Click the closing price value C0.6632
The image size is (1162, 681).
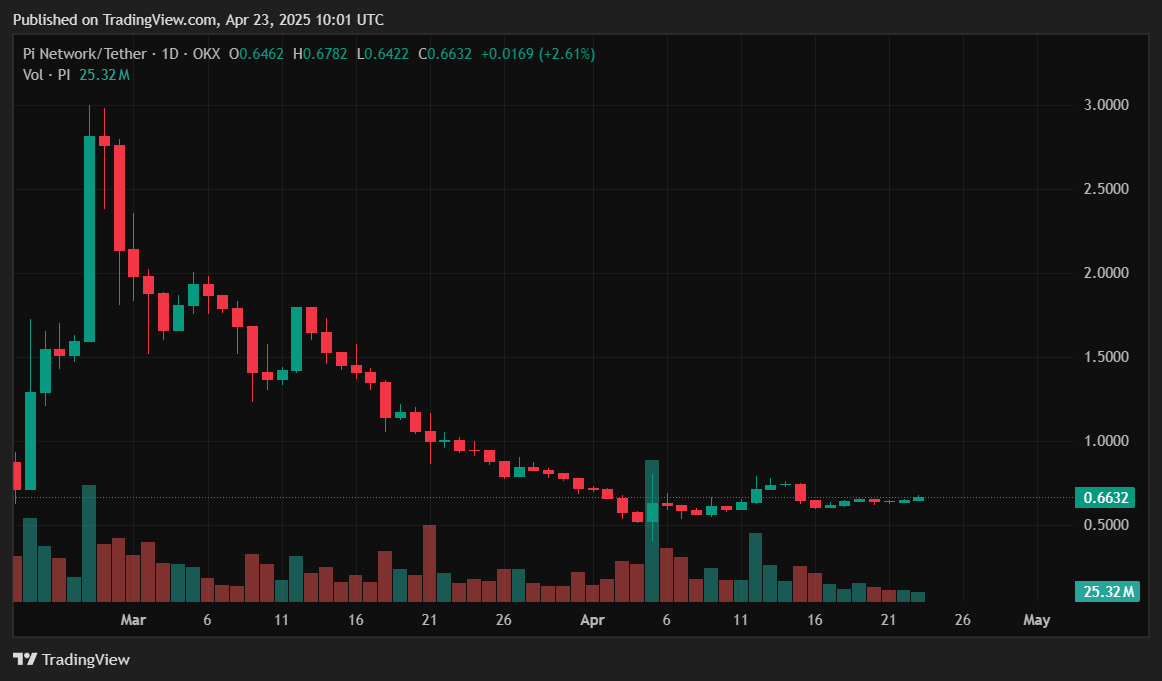pyautogui.click(x=444, y=54)
